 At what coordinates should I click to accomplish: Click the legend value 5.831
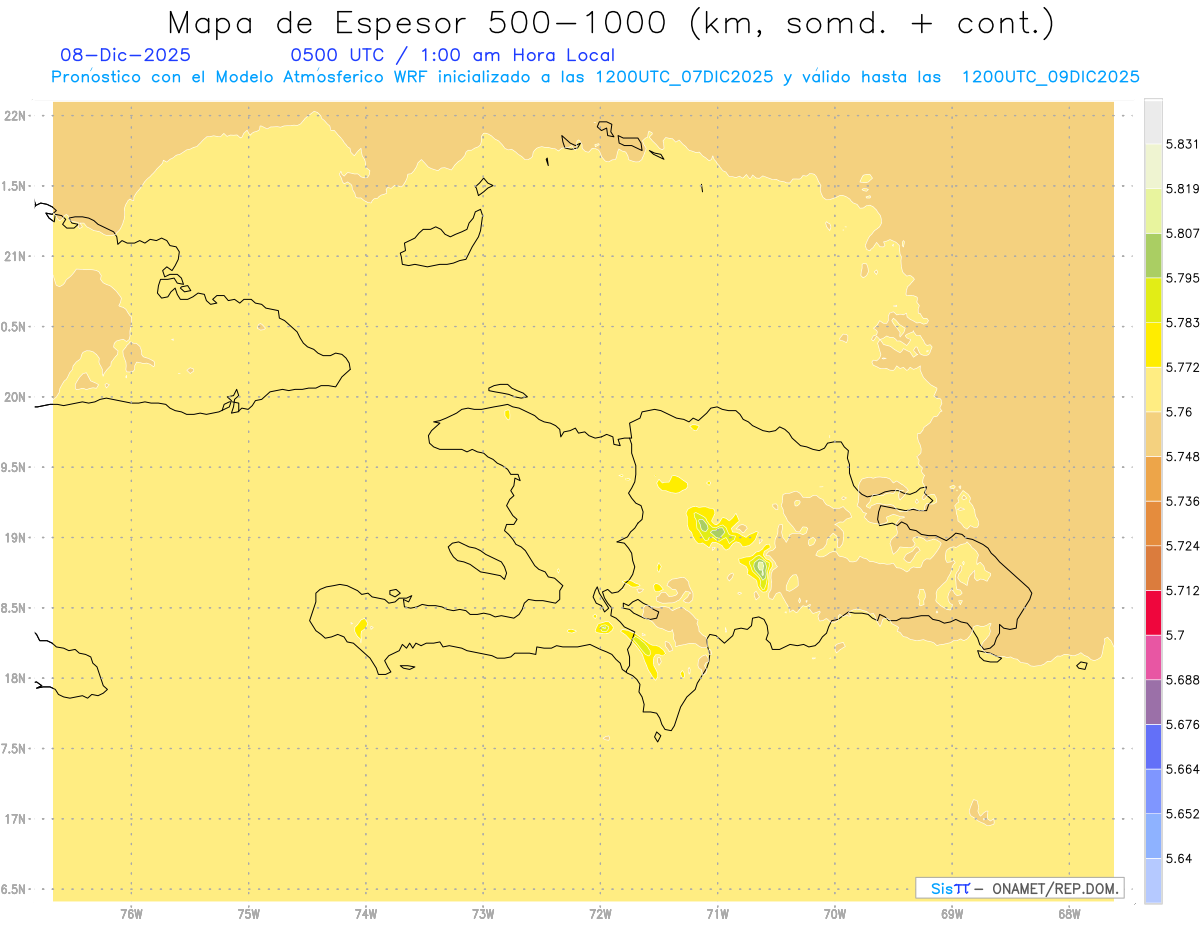[1183, 144]
